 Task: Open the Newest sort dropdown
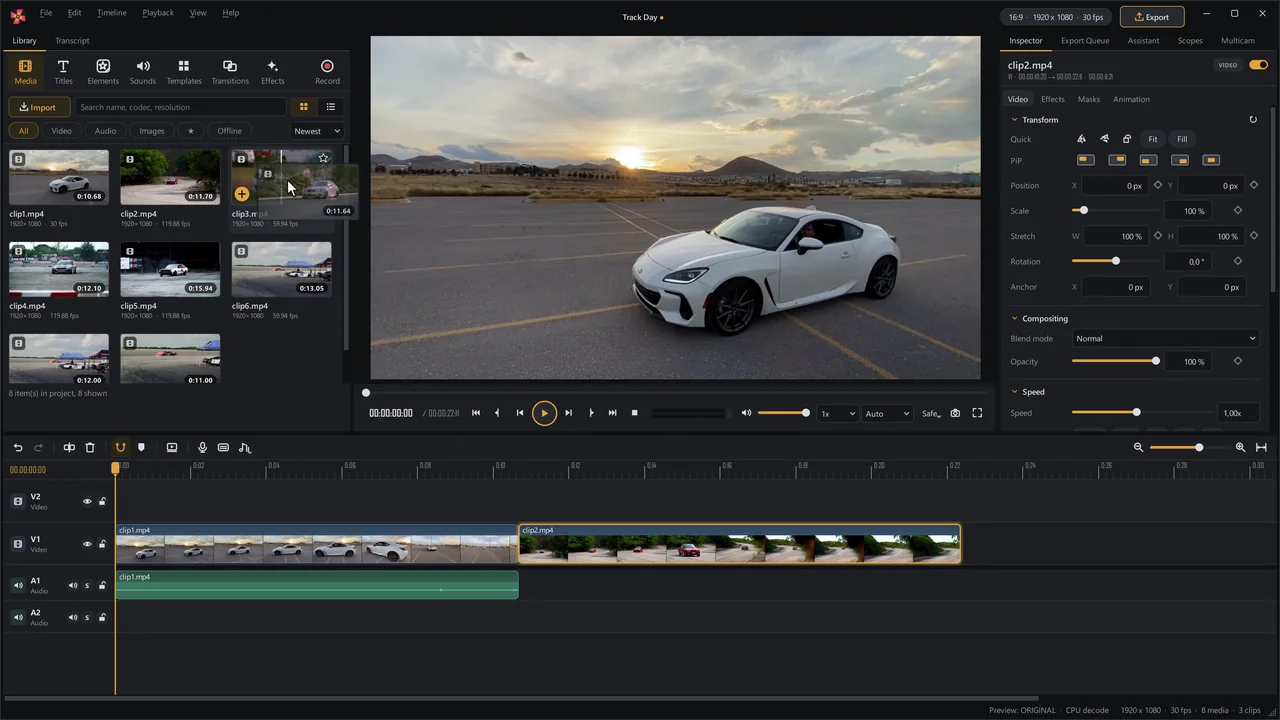317,131
